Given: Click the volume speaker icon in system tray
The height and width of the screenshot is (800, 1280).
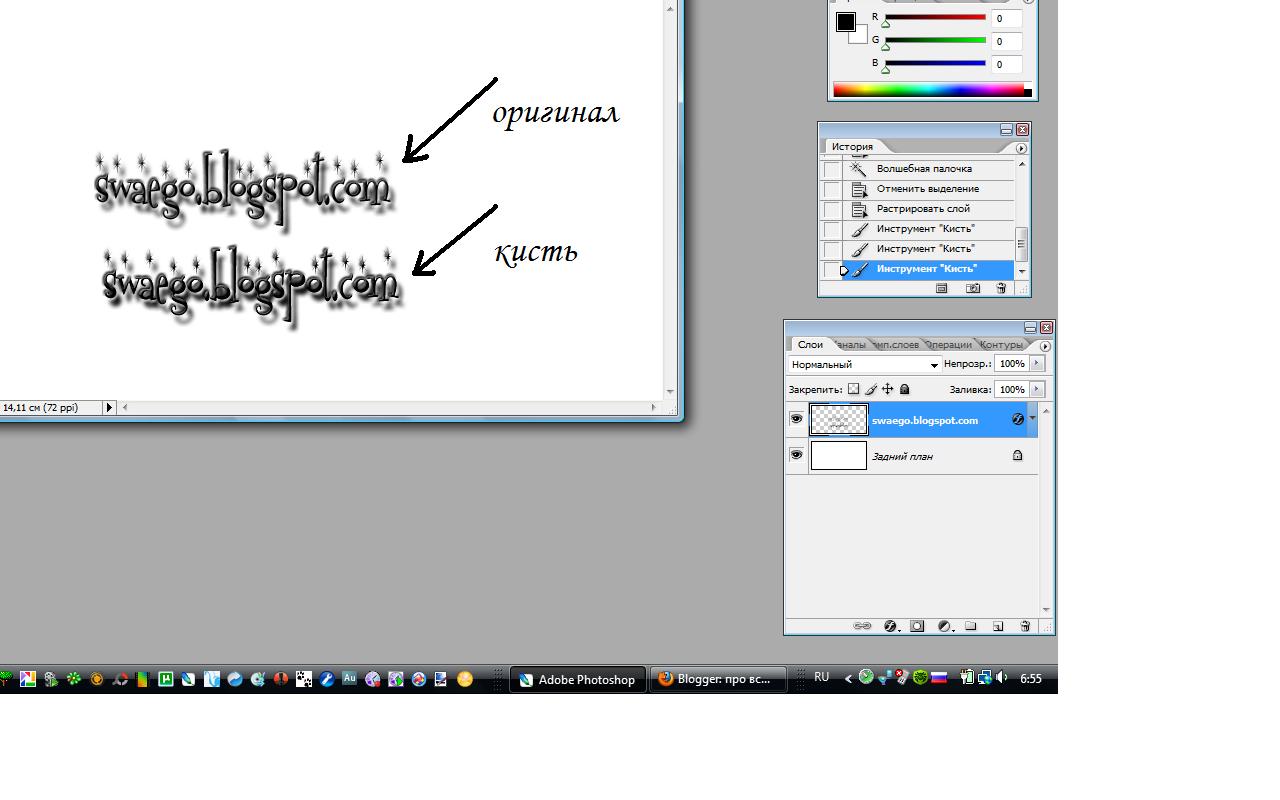Looking at the screenshot, I should pyautogui.click(x=1002, y=678).
